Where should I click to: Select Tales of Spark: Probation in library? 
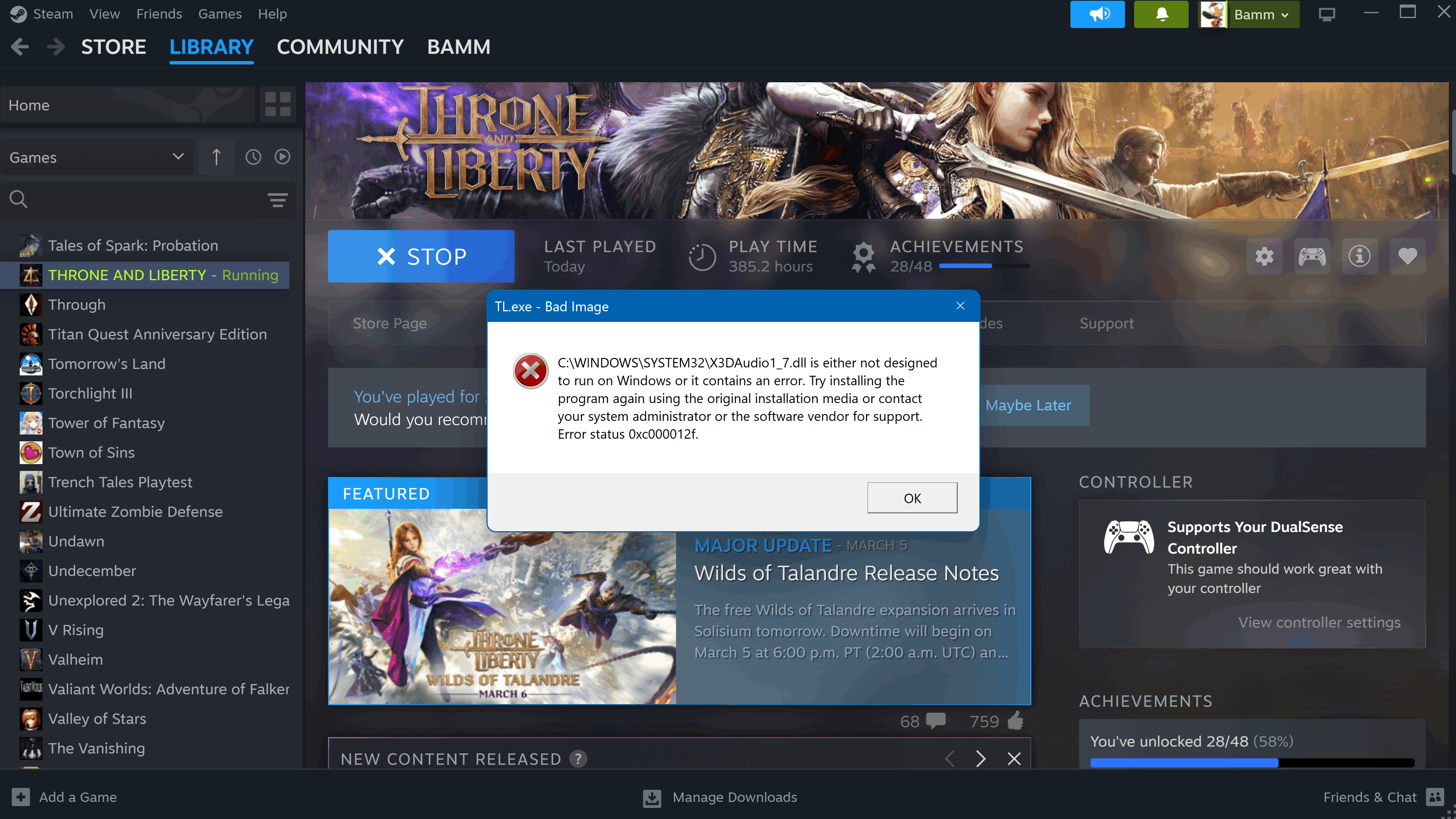point(145,245)
